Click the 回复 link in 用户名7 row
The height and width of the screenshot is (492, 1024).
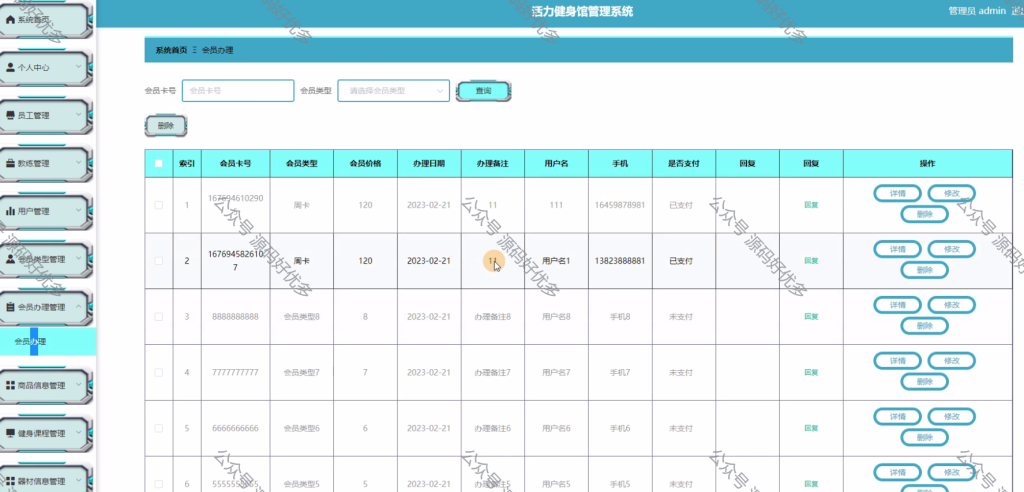[x=811, y=372]
